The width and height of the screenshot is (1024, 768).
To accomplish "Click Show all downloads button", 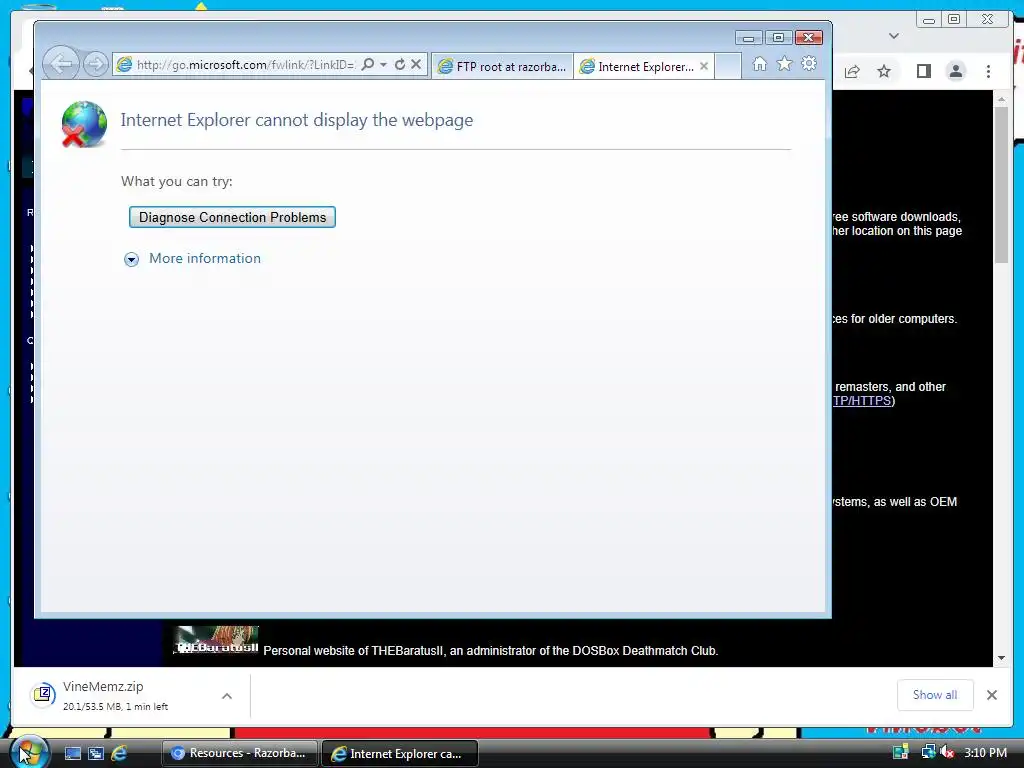I will pos(935,696).
